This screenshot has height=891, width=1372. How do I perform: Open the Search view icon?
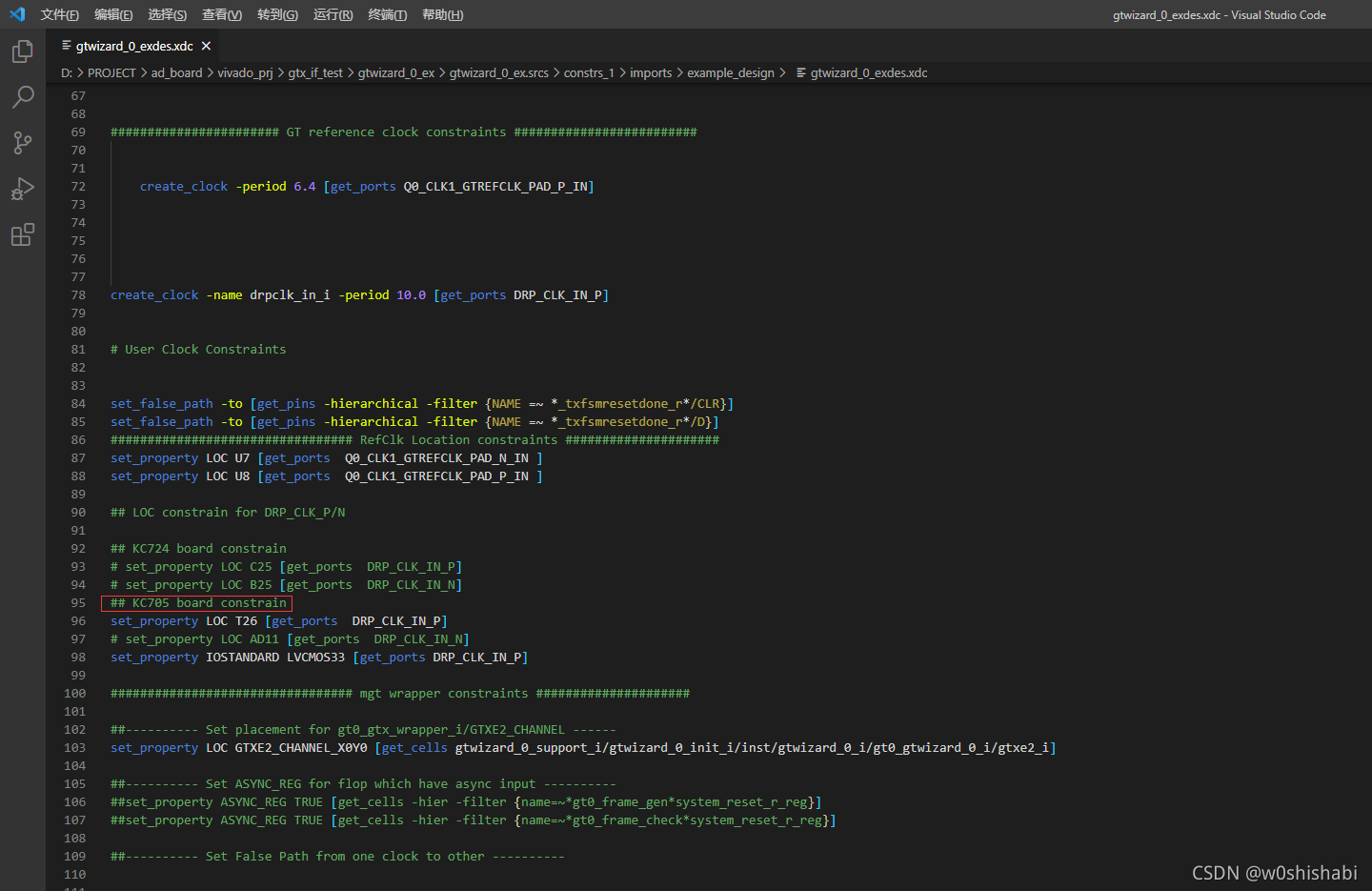23,97
